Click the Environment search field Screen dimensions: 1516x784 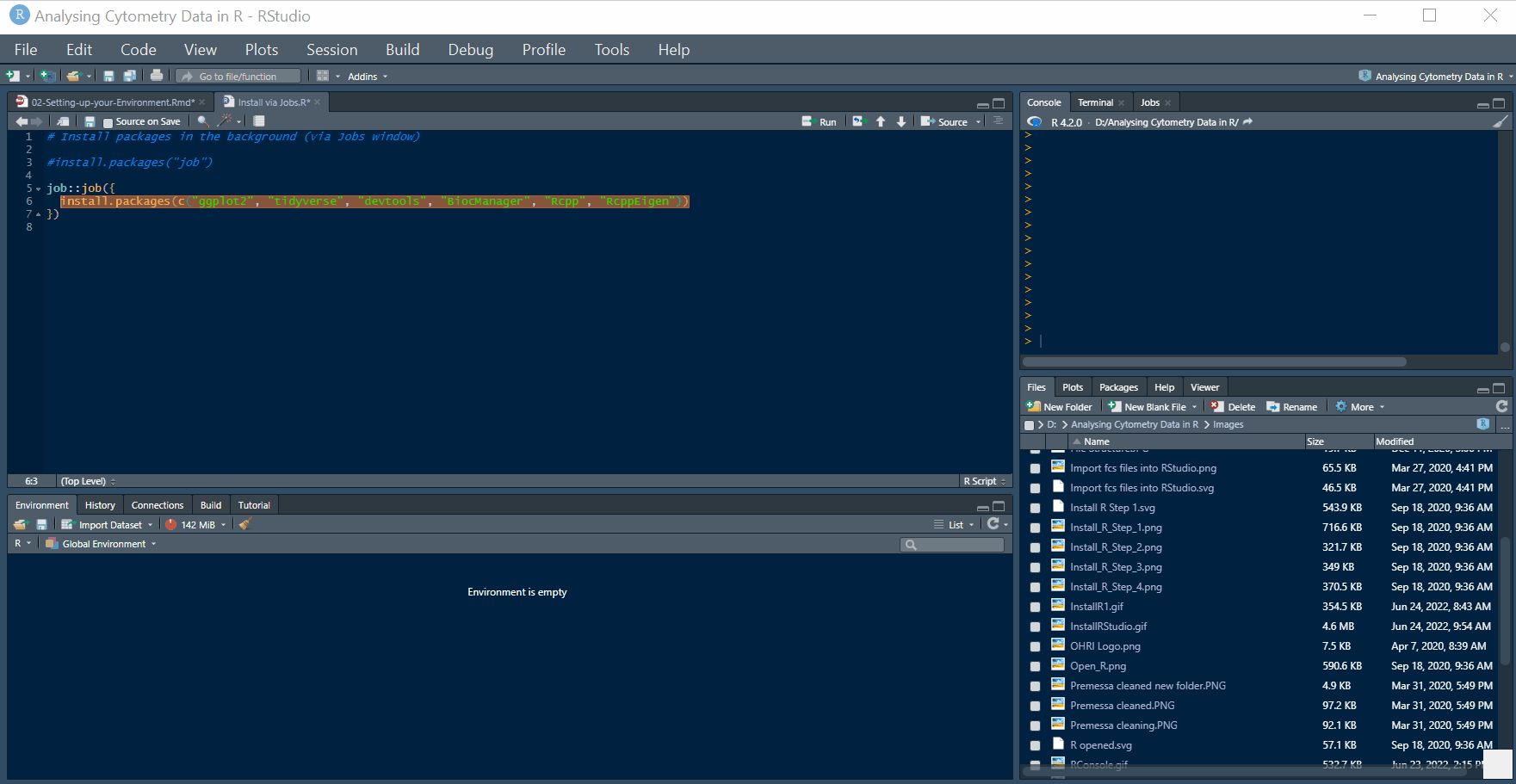tap(952, 545)
